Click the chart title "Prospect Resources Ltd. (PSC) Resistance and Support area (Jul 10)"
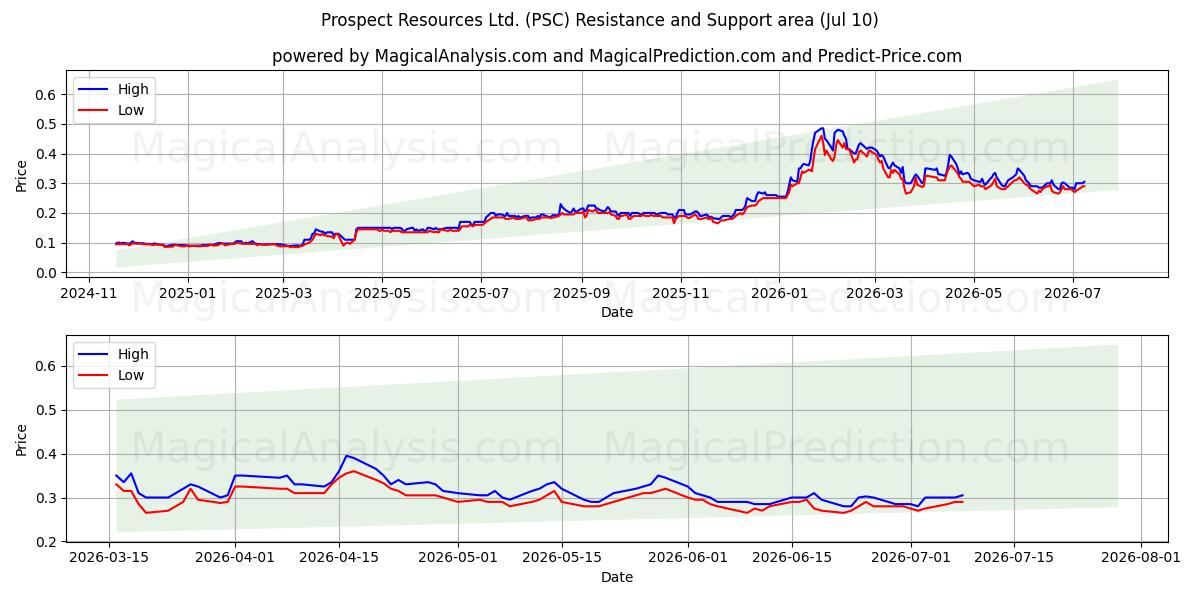 (x=600, y=20)
